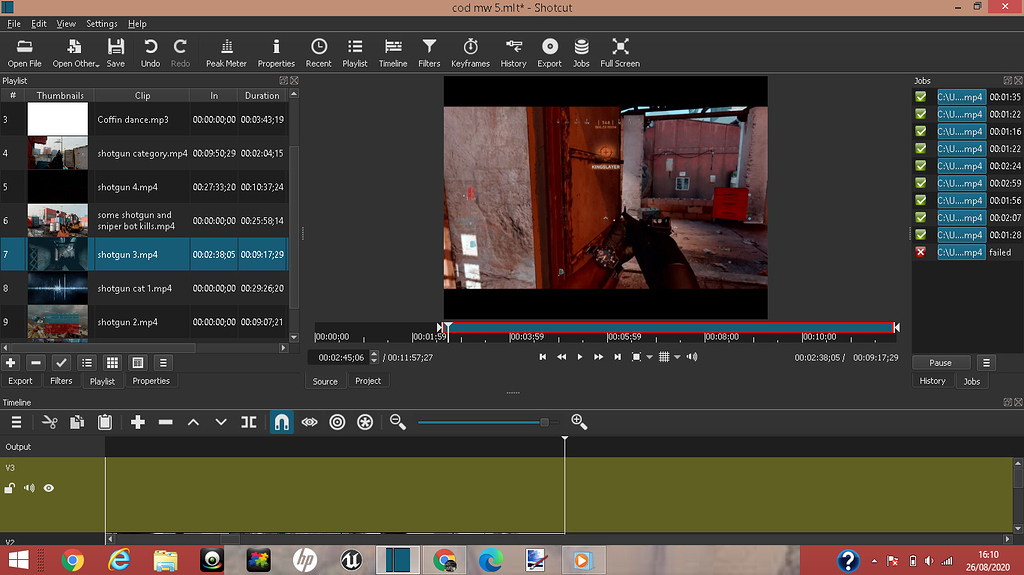This screenshot has width=1024, height=575.
Task: Undo the last action
Action: point(150,53)
